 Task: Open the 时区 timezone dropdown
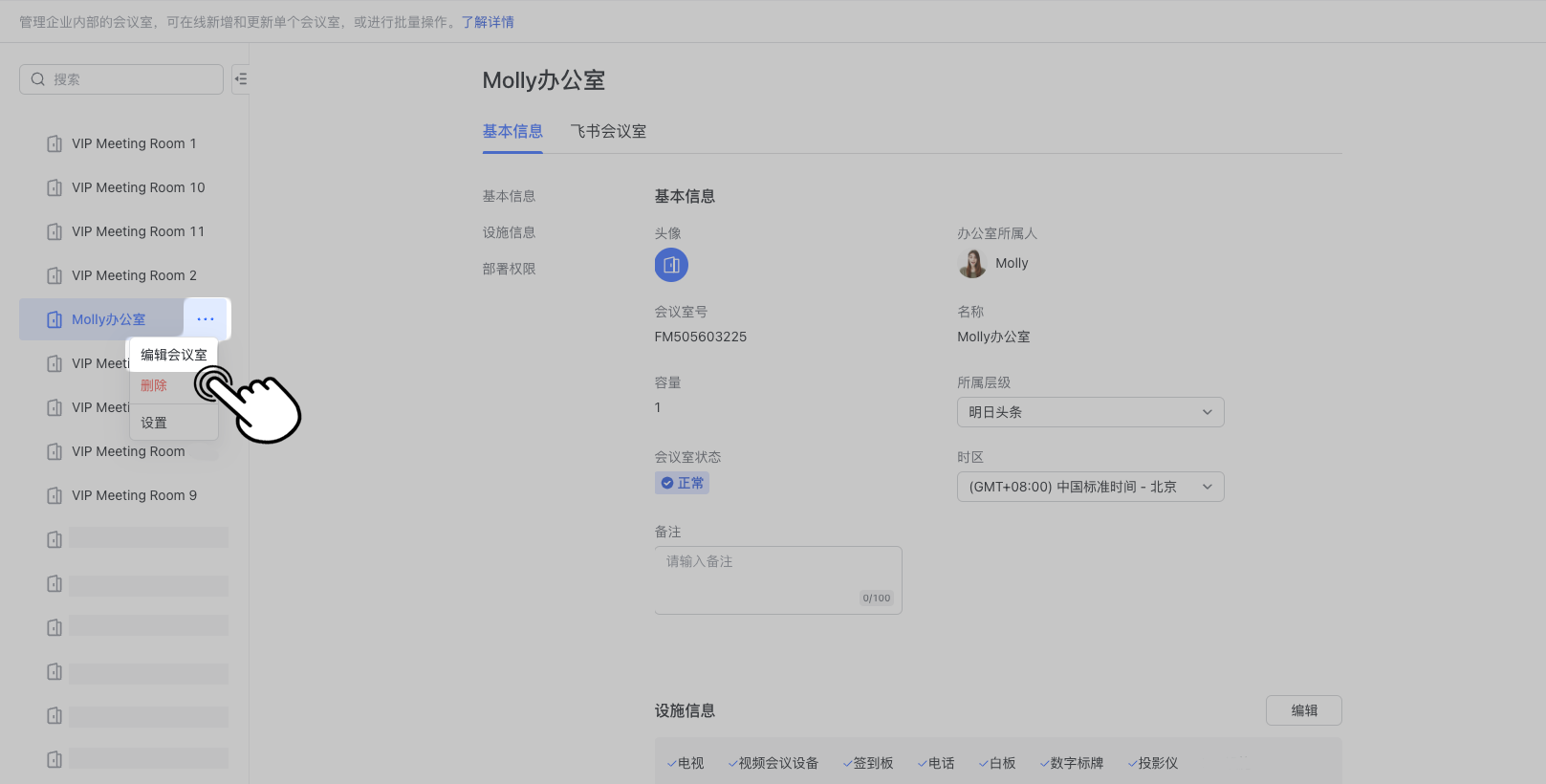coord(1090,487)
